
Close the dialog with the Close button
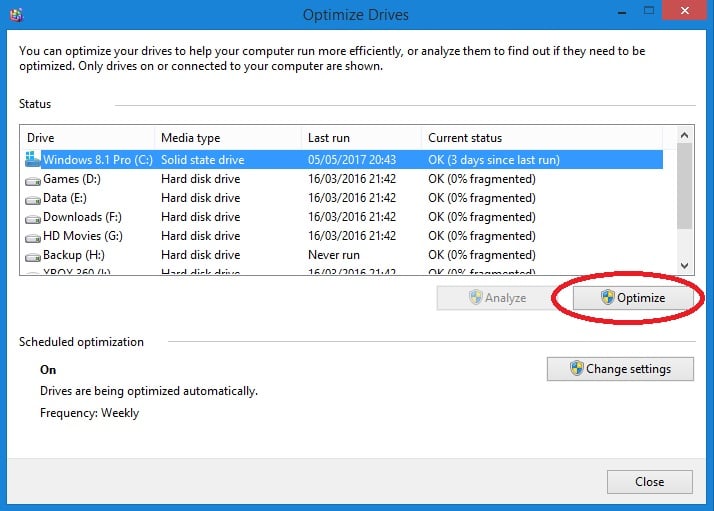649,481
